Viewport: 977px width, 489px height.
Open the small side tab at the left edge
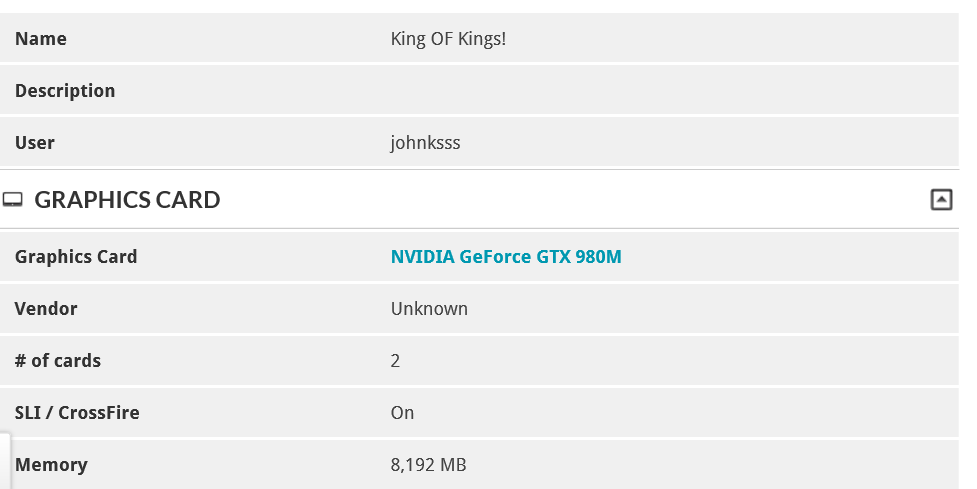coord(5,461)
